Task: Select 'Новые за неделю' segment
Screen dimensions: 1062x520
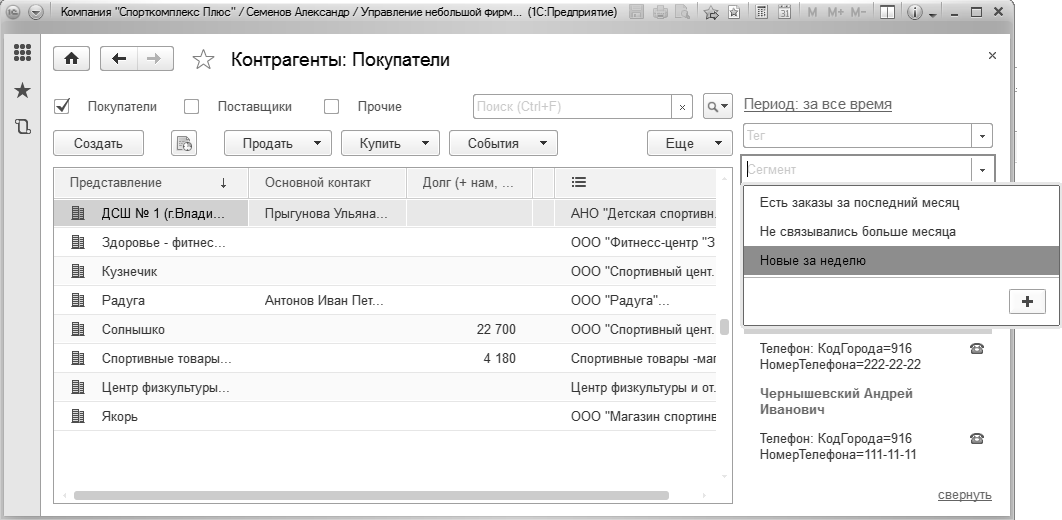Action: [901, 261]
